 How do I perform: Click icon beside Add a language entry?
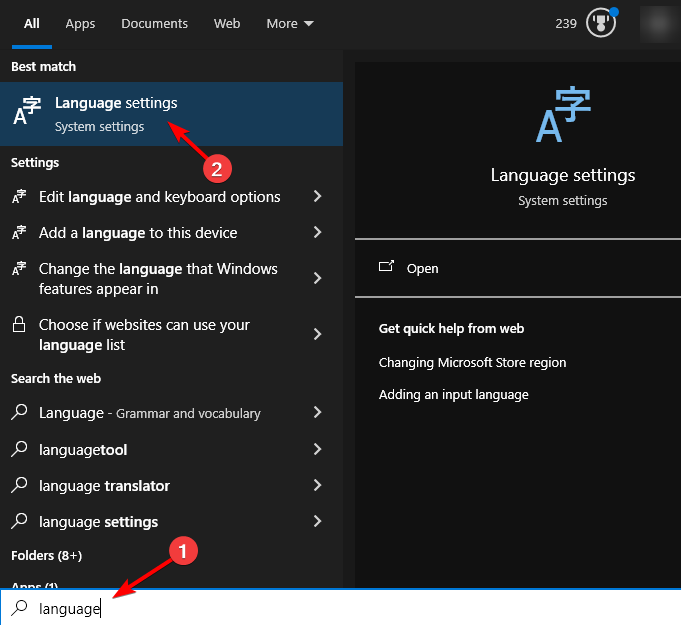[x=19, y=233]
